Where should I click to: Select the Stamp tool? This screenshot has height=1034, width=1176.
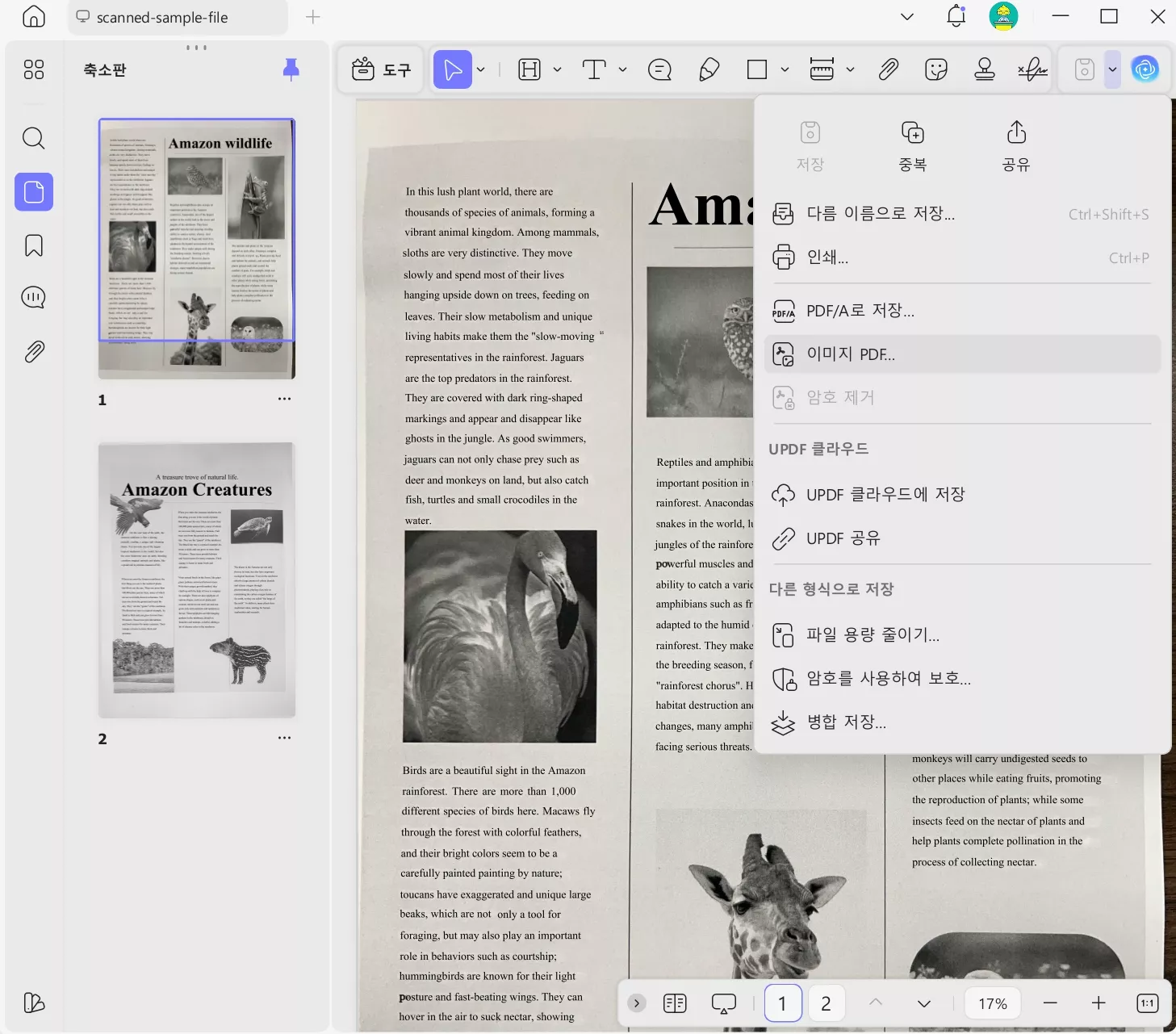[x=984, y=69]
